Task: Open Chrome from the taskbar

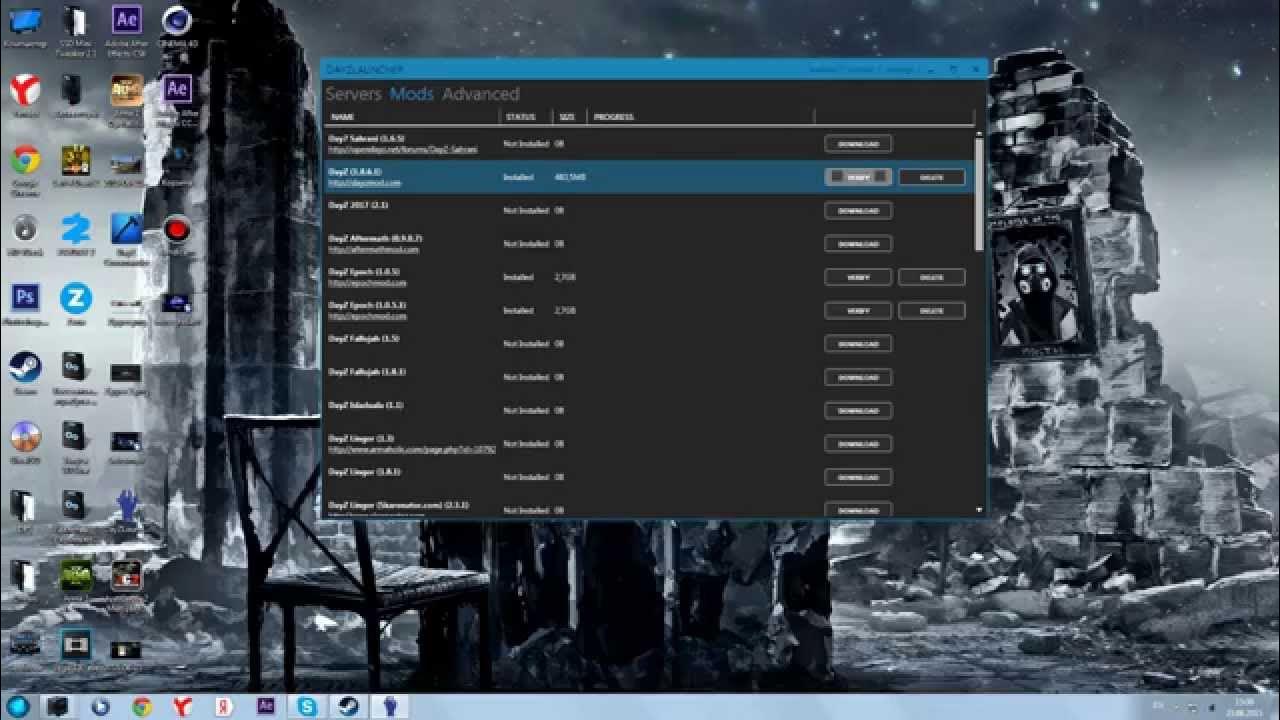Action: coord(142,706)
